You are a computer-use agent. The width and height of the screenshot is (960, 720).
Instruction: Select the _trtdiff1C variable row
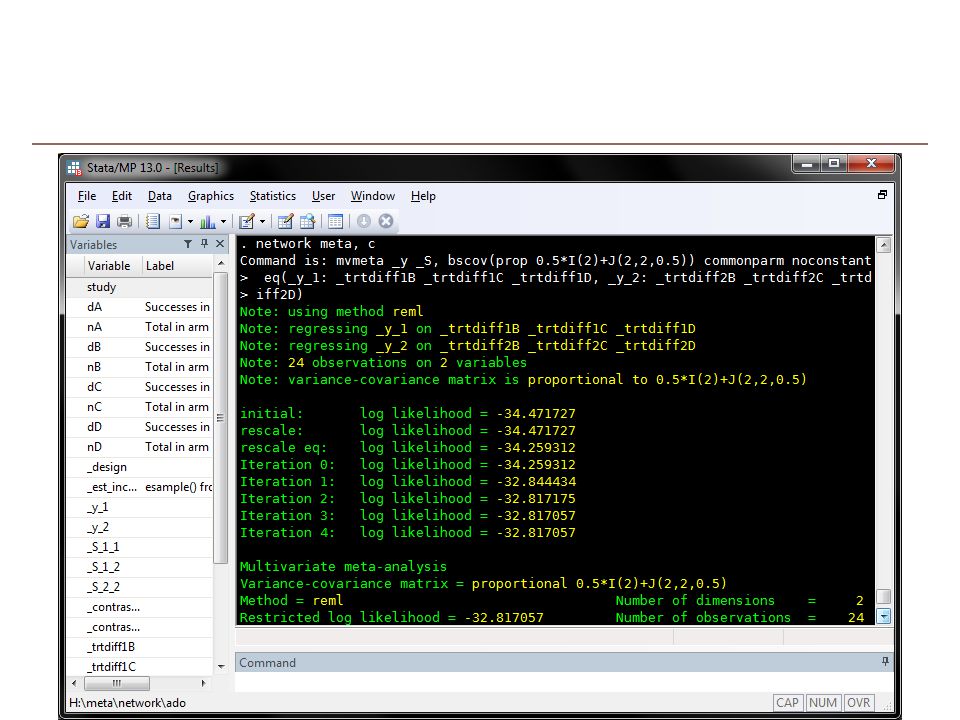click(x=140, y=667)
